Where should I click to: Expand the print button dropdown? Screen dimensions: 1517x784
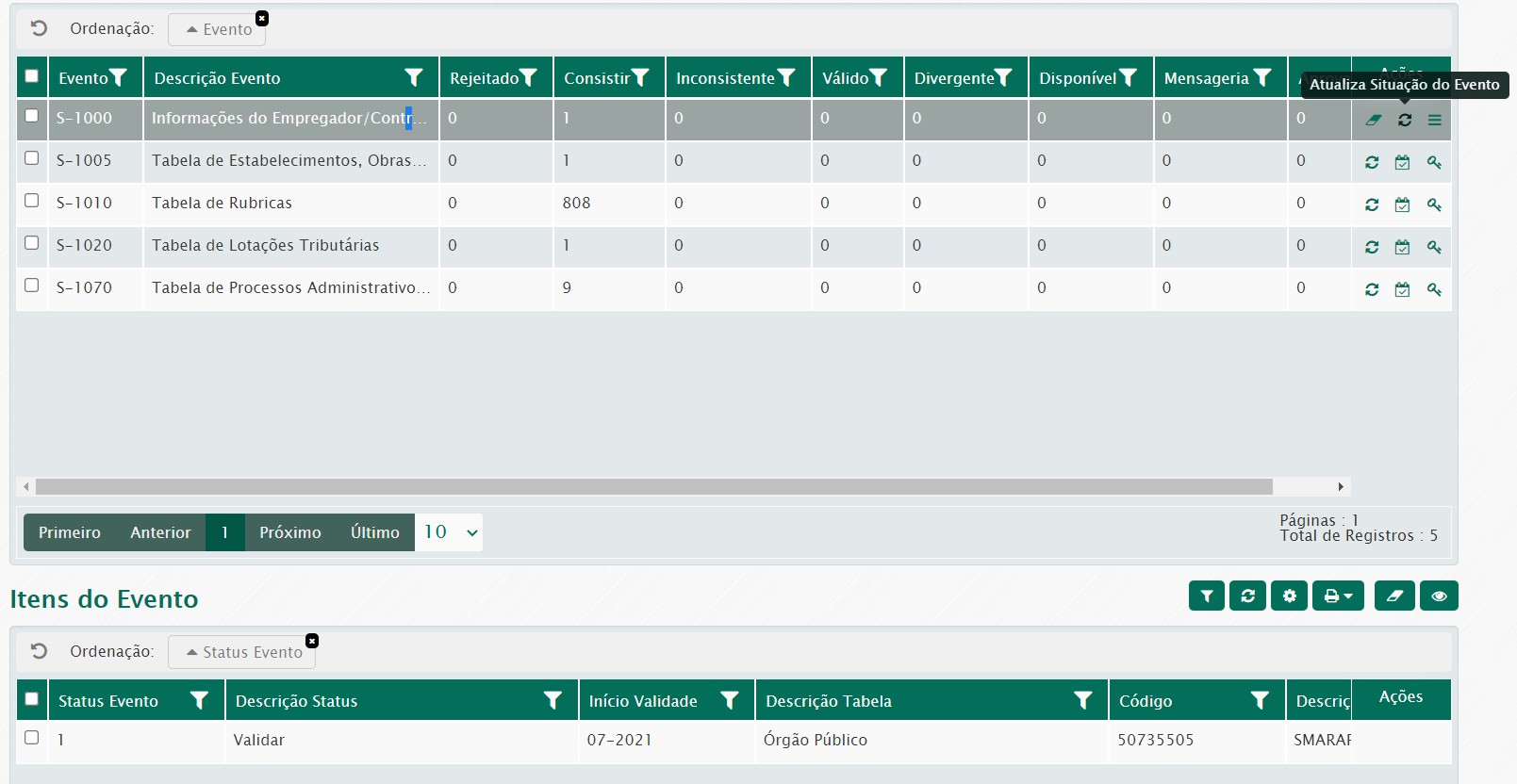click(1338, 596)
